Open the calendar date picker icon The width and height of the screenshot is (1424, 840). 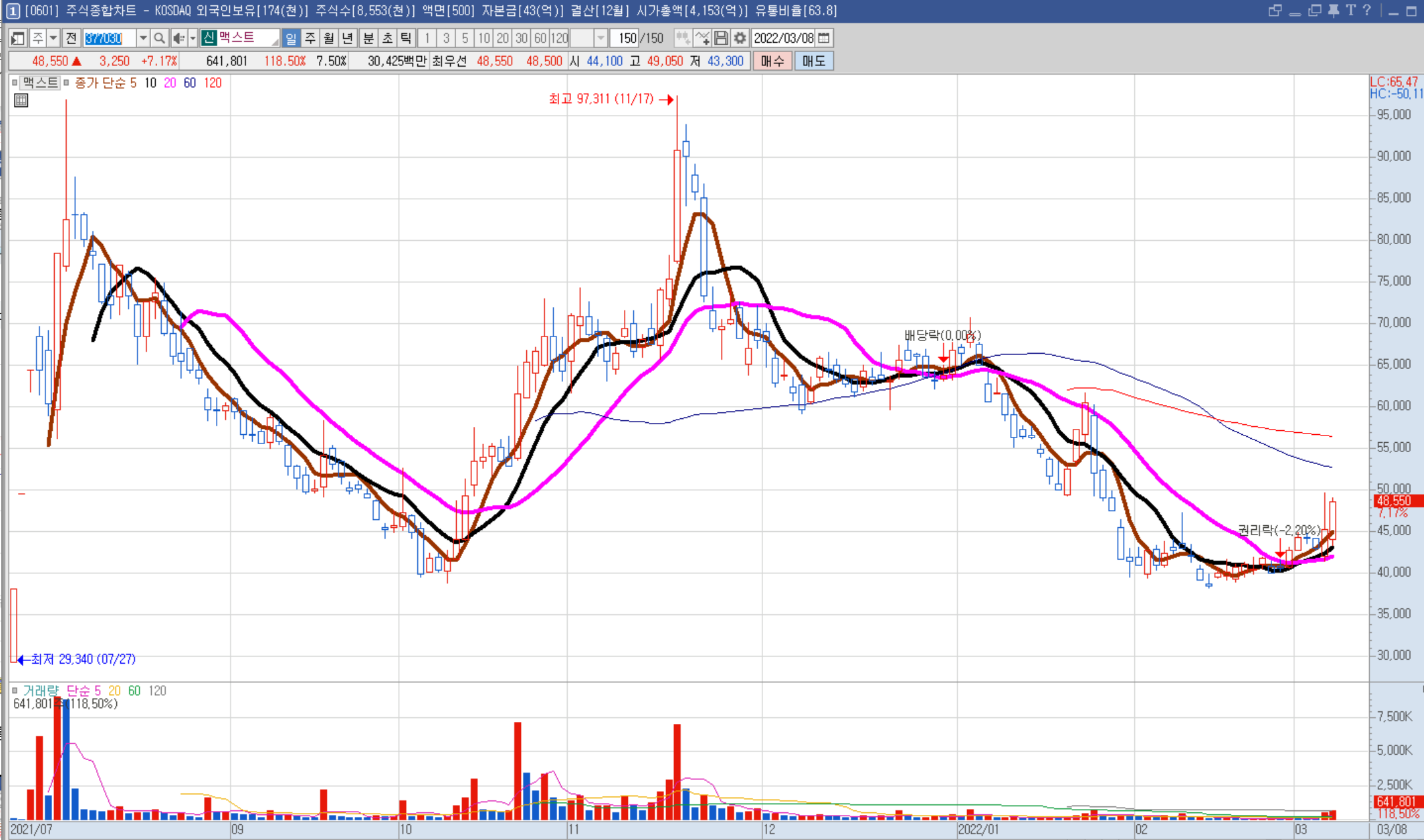pyautogui.click(x=824, y=38)
